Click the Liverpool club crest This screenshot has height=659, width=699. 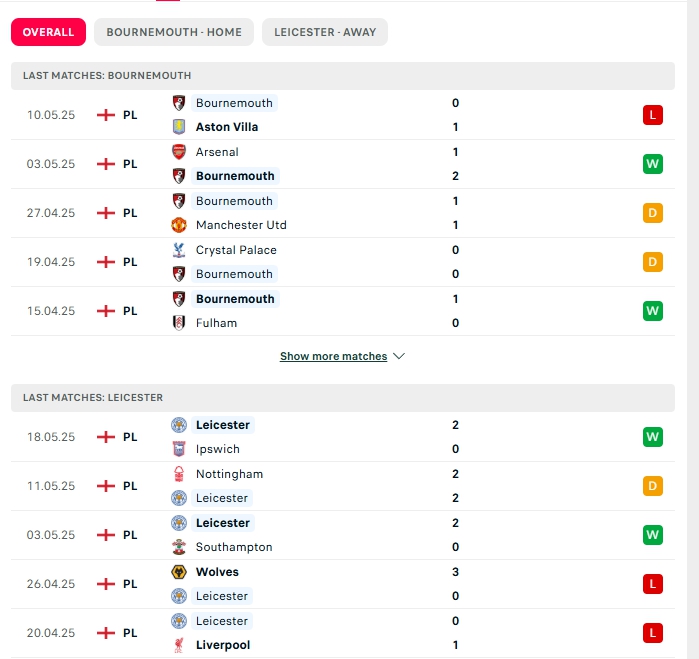click(x=179, y=645)
